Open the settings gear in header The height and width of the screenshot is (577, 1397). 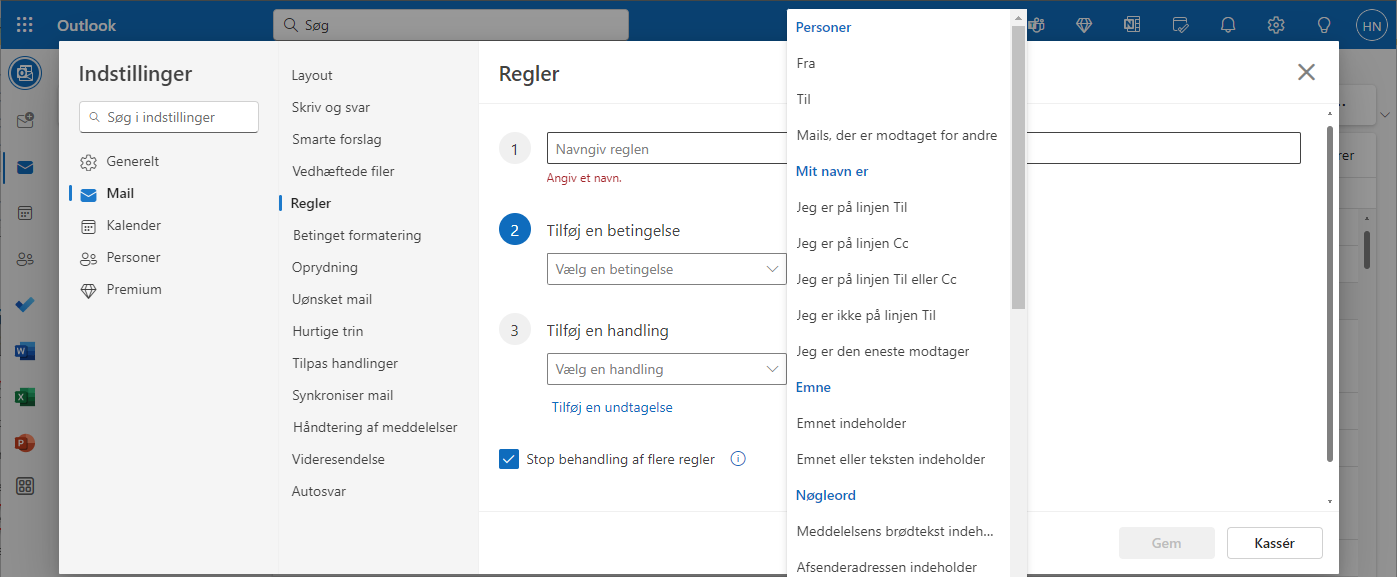[1276, 25]
